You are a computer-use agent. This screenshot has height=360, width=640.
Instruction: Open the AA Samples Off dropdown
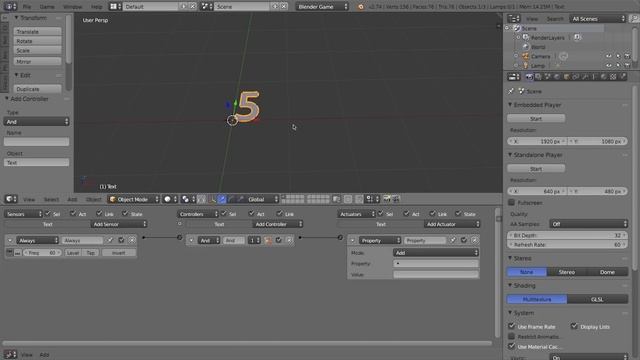coord(588,224)
